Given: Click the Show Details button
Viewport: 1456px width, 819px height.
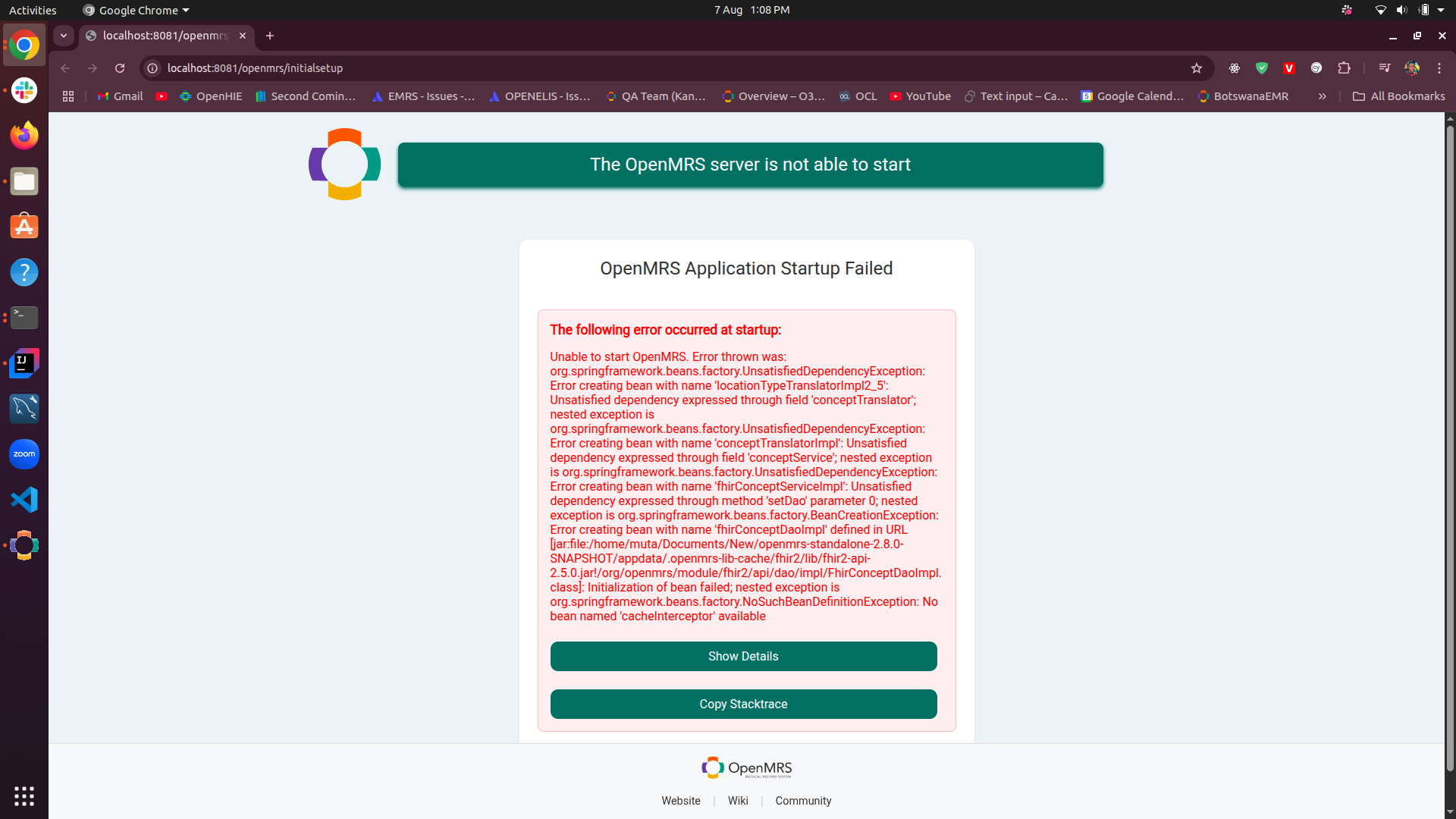Looking at the screenshot, I should (x=743, y=656).
